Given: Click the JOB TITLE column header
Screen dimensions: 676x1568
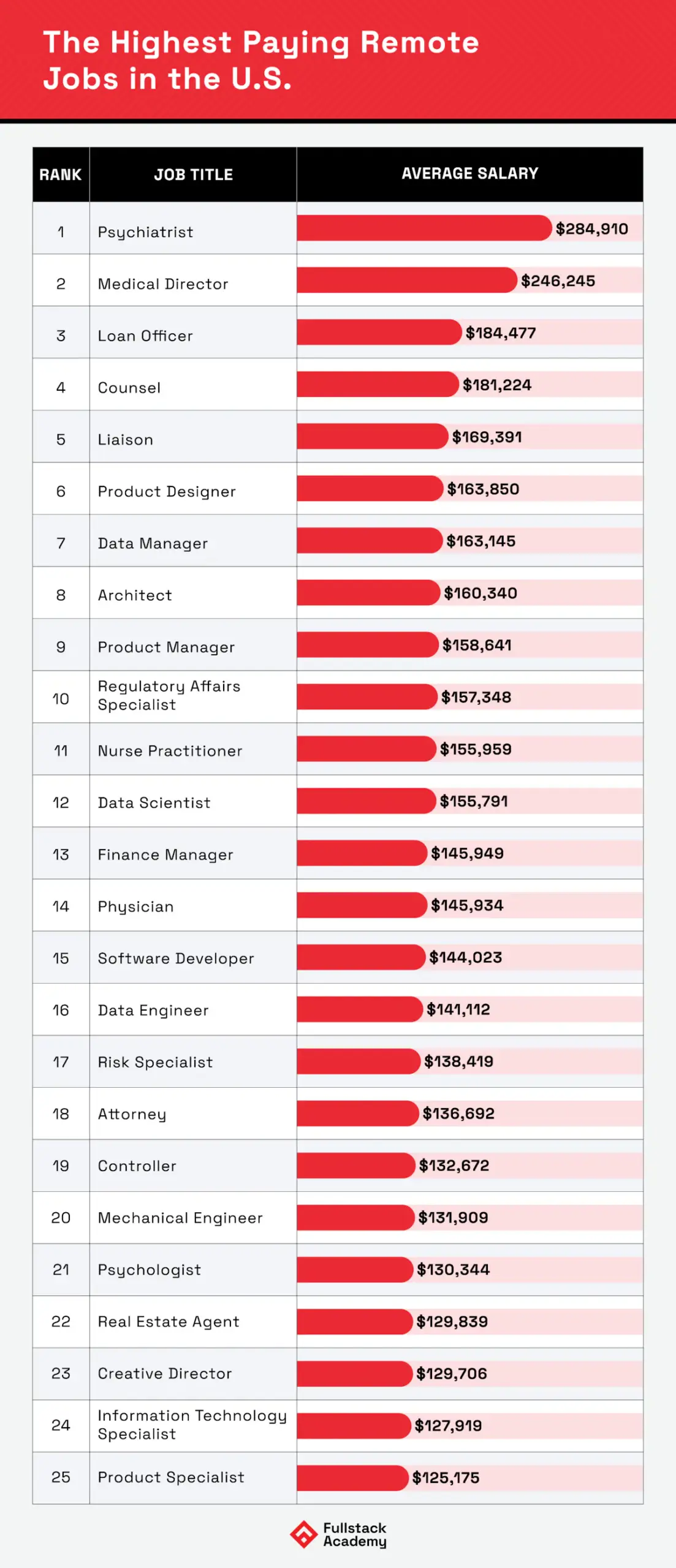Looking at the screenshot, I should 193,175.
